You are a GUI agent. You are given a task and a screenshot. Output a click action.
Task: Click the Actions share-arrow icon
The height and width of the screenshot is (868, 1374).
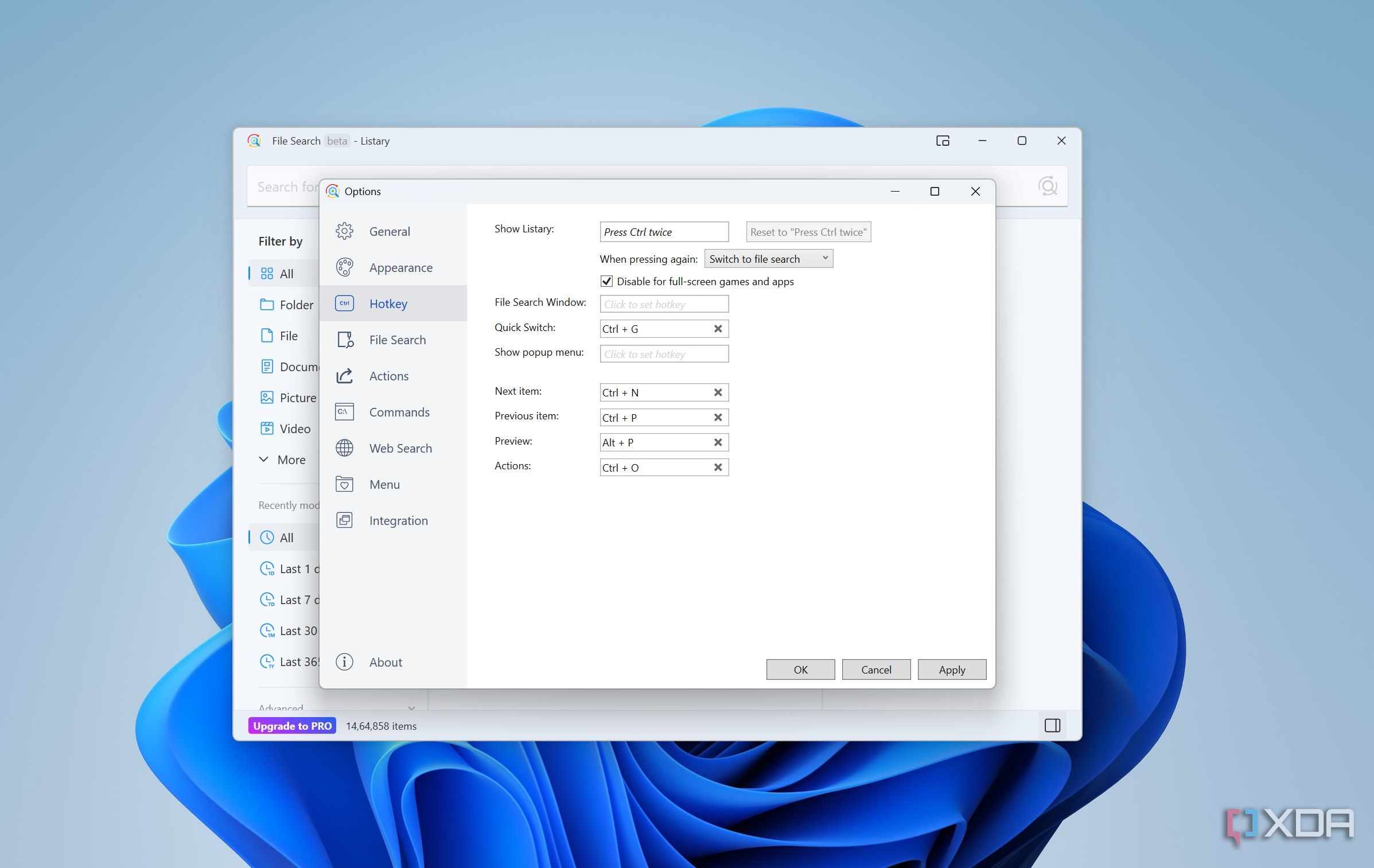click(x=344, y=376)
